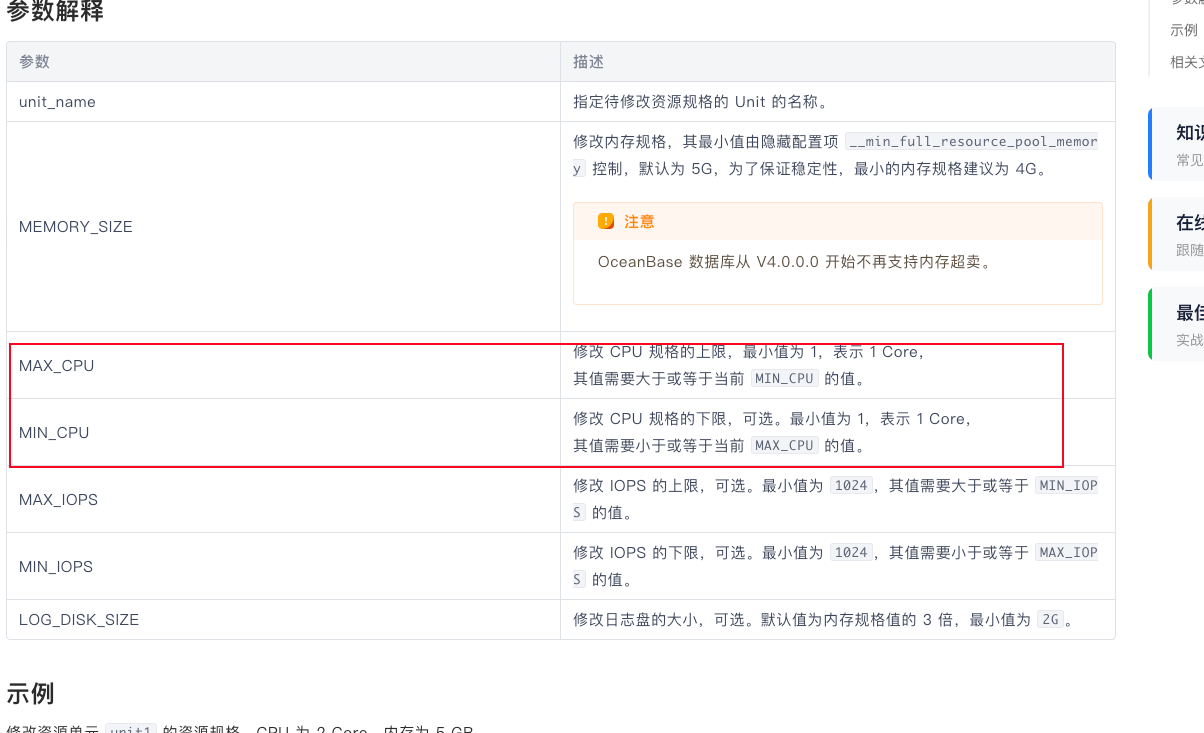Click the MIN_CPU parameter cell
Screen dimensions: 1204x733
click(x=283, y=433)
